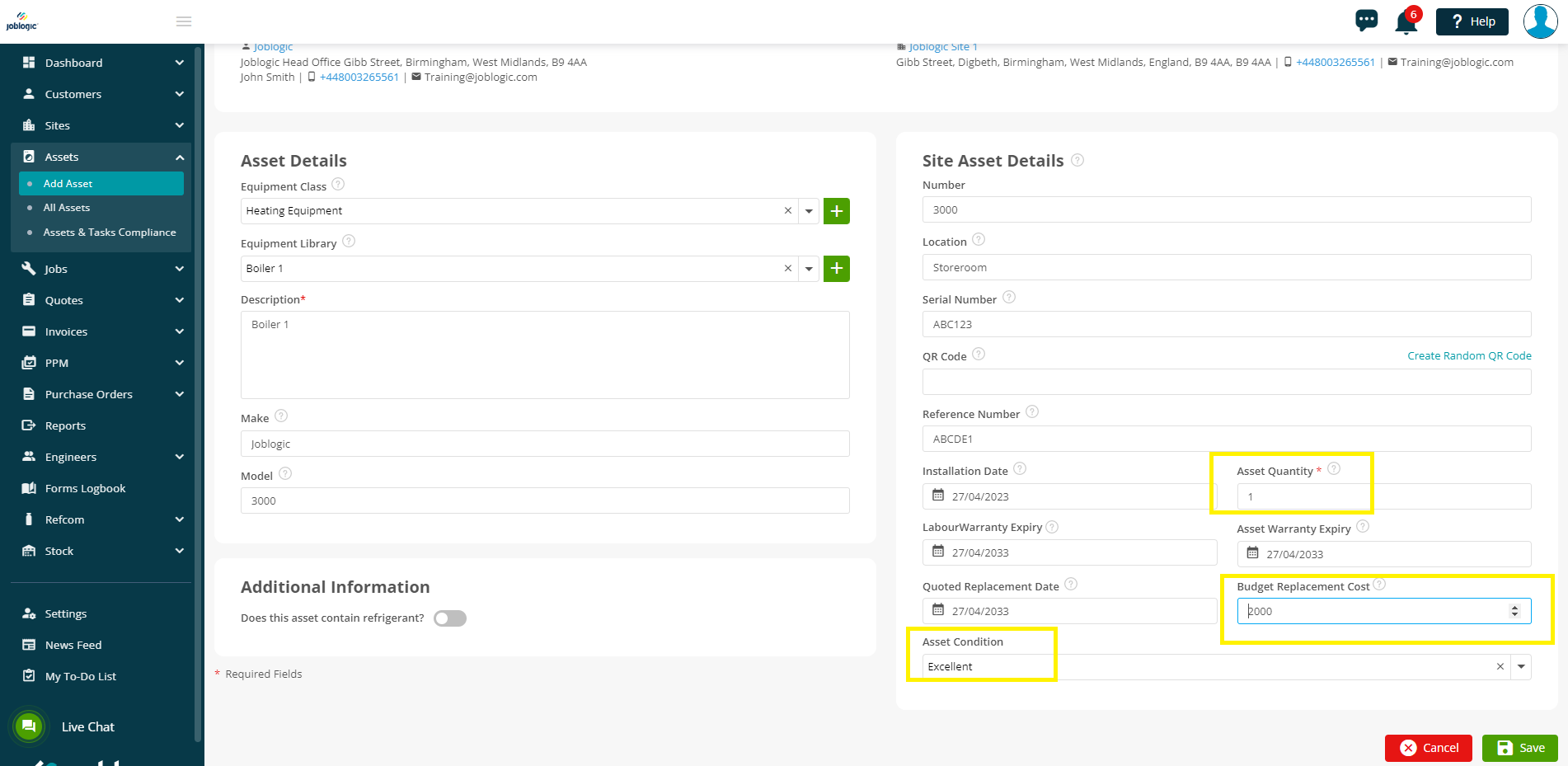This screenshot has height=766, width=1568.
Task: Show help tooltip for Budget Replacement Cost
Action: point(1380,585)
